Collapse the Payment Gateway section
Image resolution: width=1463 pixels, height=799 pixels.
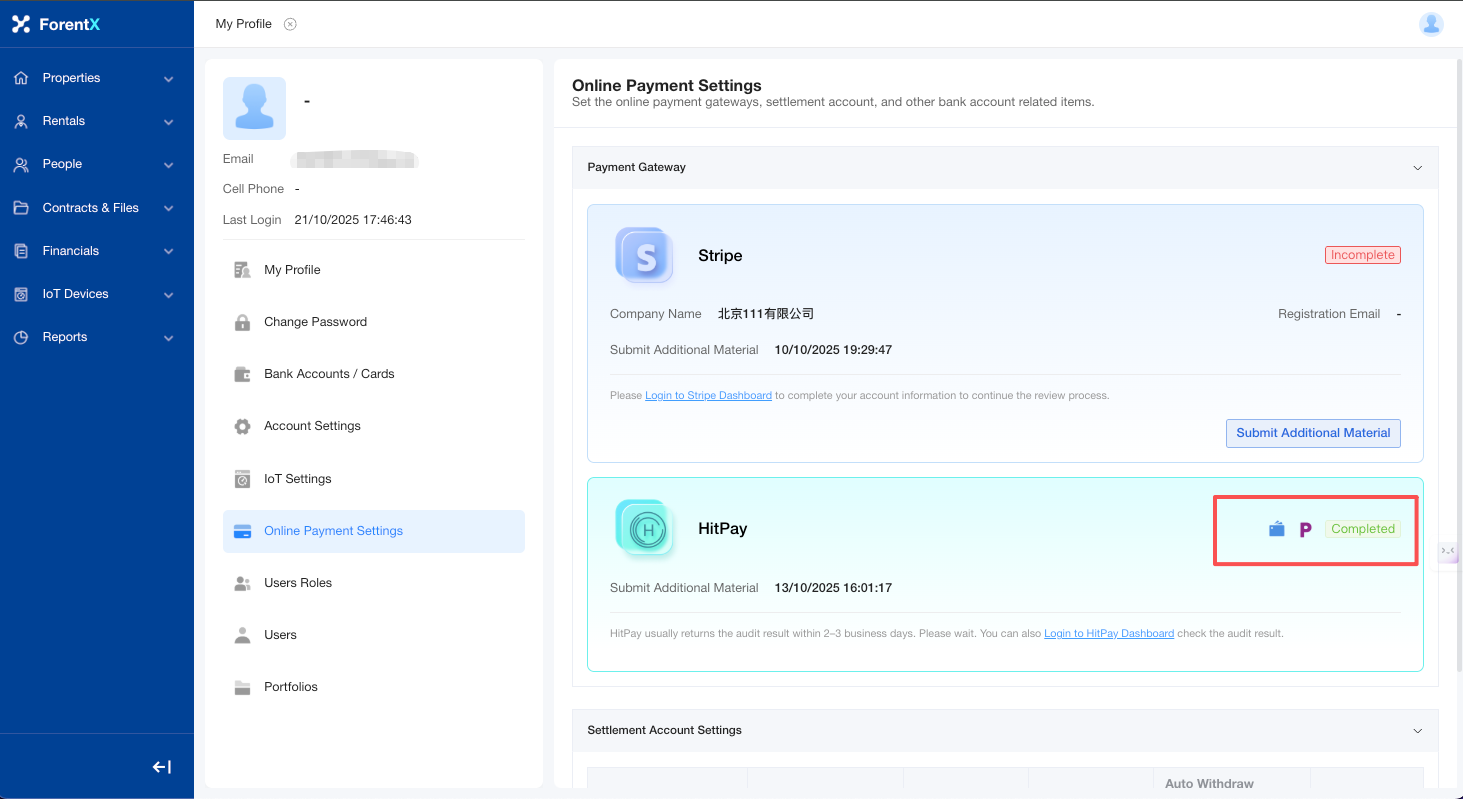pos(1417,168)
